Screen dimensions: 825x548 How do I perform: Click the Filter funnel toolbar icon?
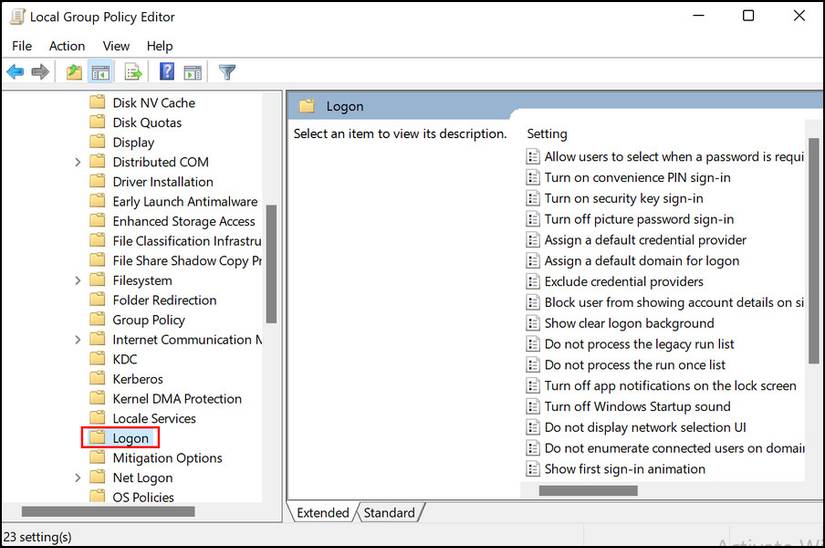227,72
